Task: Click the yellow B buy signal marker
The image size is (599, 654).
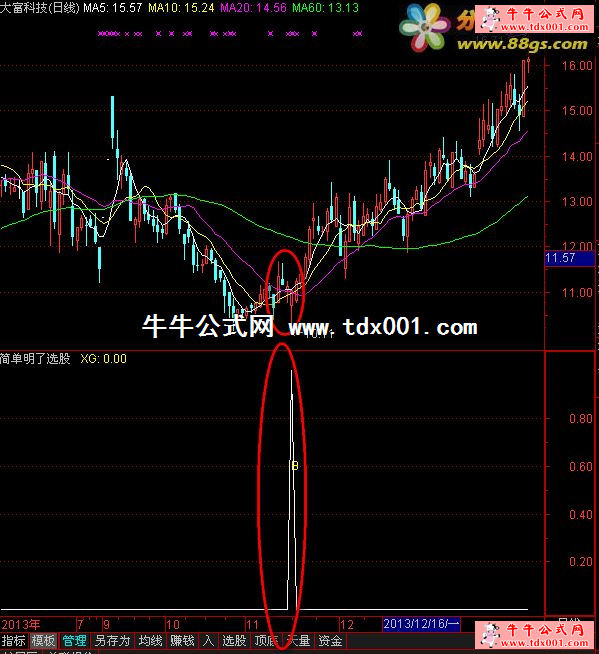Action: point(295,466)
